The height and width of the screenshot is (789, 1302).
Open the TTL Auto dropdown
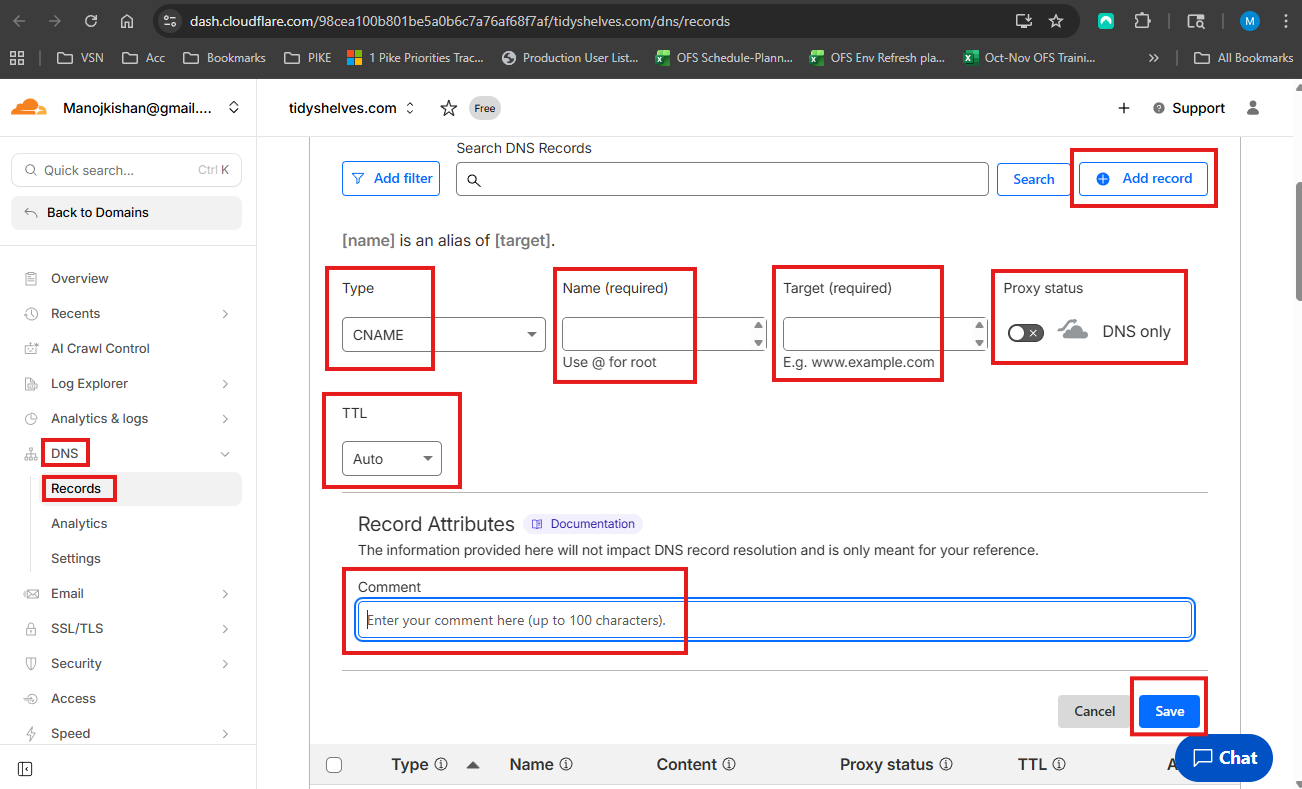point(392,459)
